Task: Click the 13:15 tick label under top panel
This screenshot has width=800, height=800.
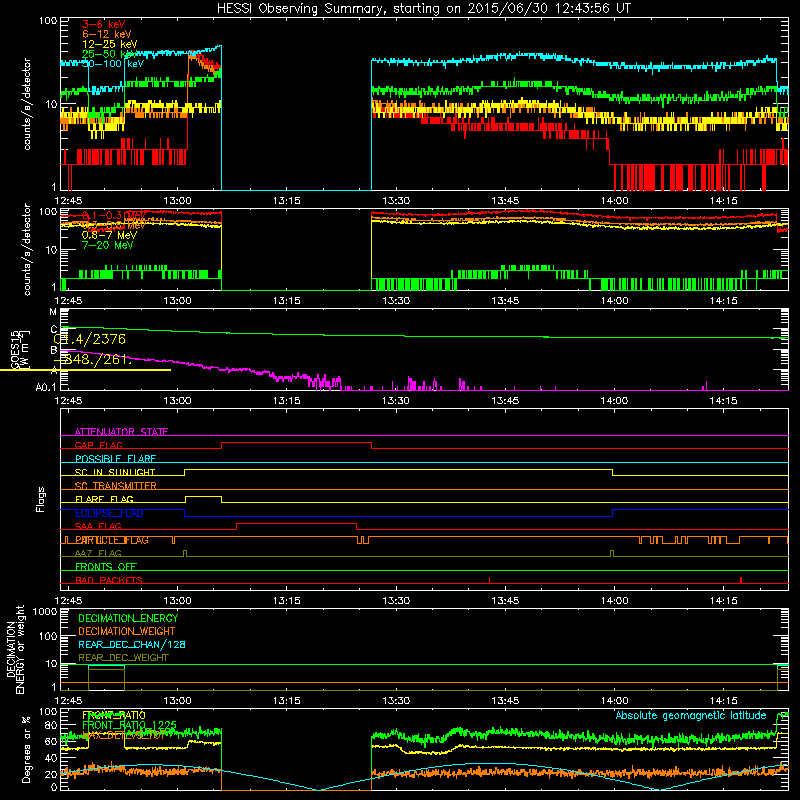Action: [286, 201]
